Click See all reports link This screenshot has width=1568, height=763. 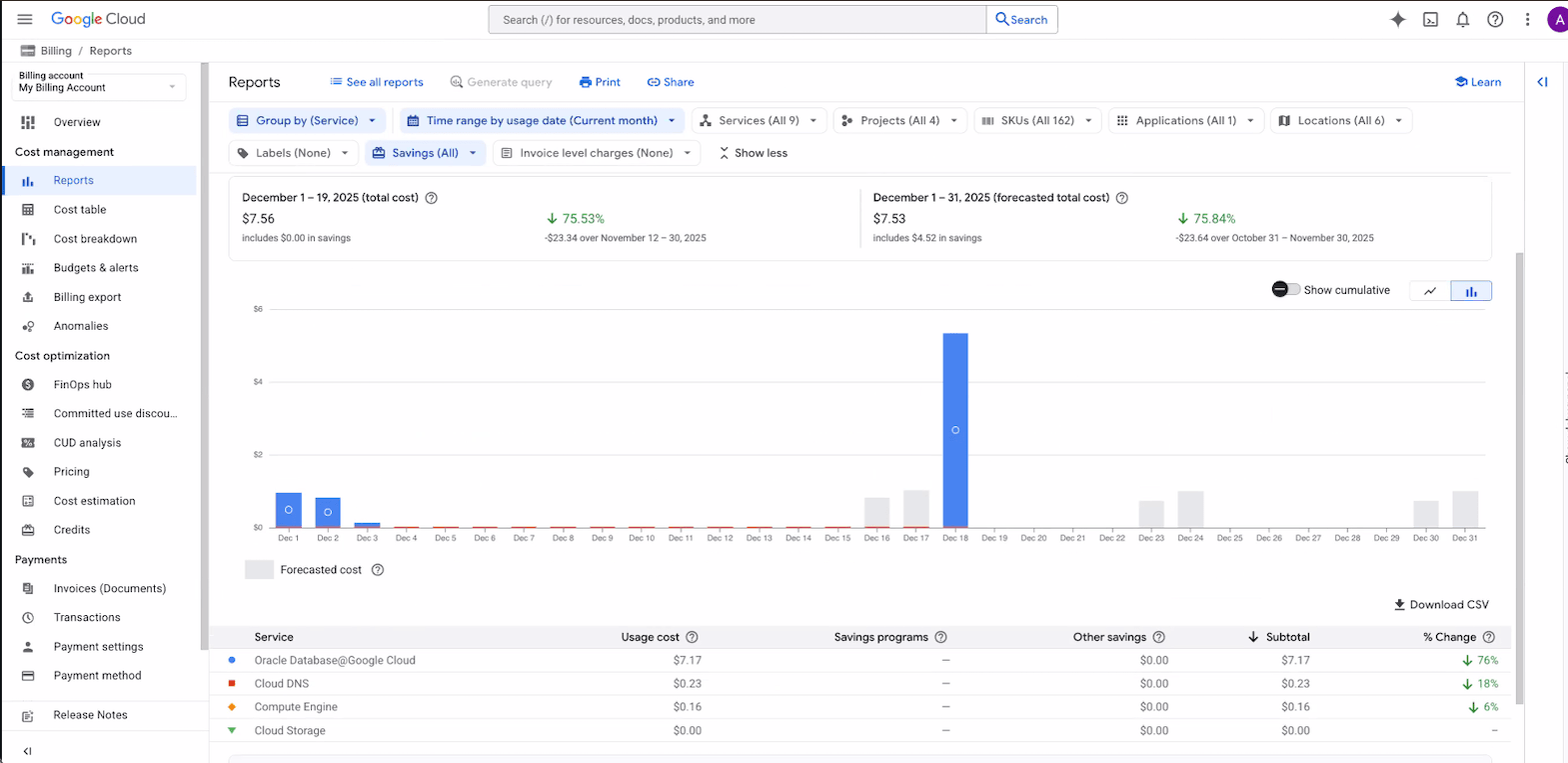(377, 82)
